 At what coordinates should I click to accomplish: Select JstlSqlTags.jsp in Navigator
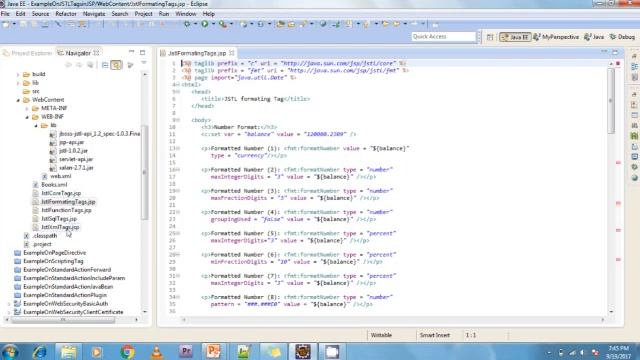pos(59,219)
